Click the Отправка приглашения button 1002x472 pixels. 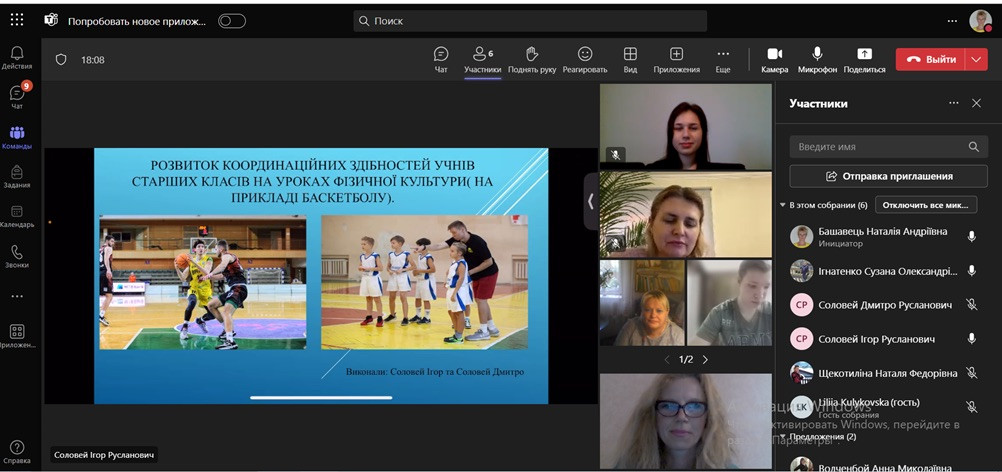pyautogui.click(x=888, y=176)
